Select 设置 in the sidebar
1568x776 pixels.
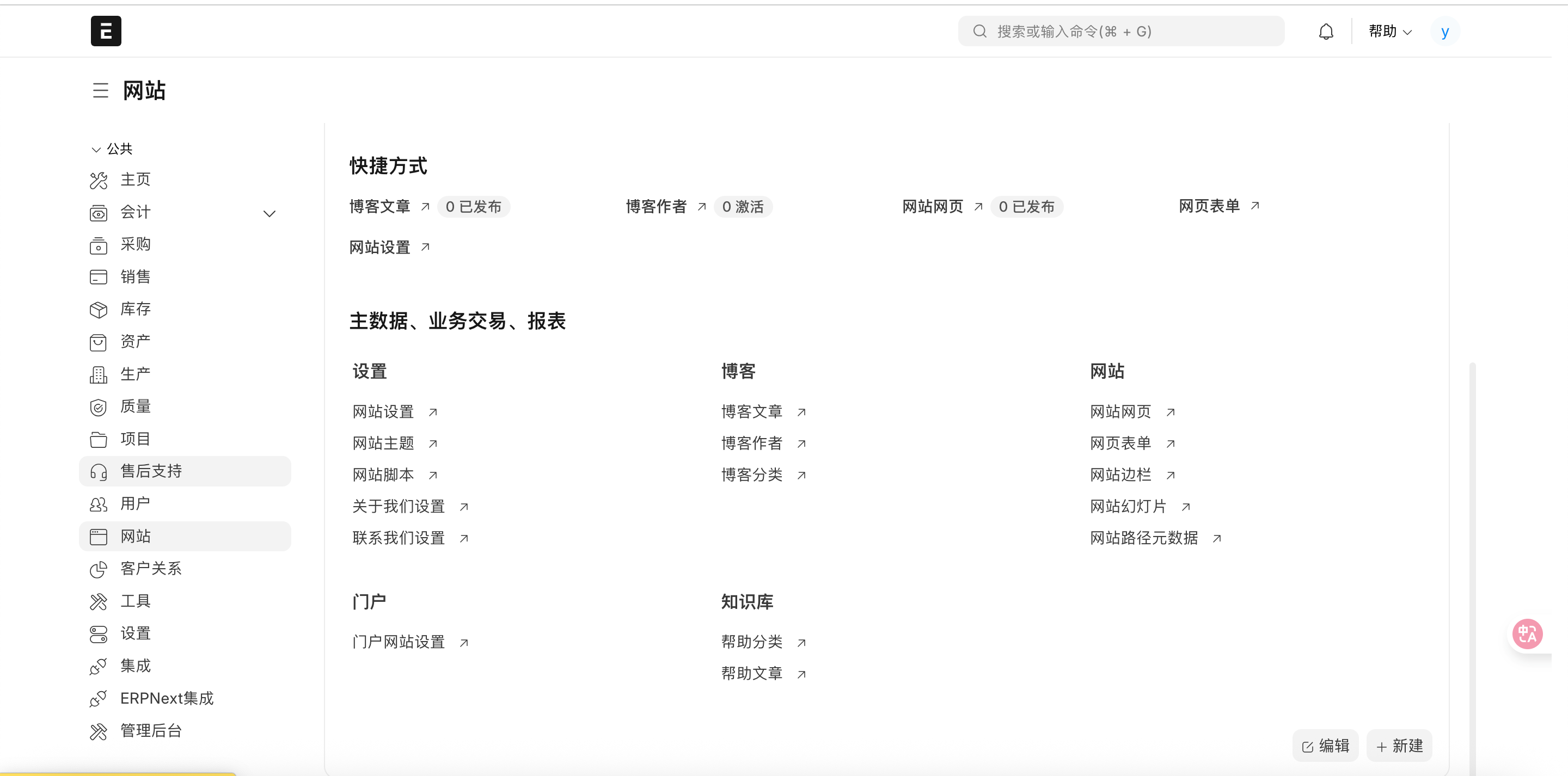(x=134, y=633)
